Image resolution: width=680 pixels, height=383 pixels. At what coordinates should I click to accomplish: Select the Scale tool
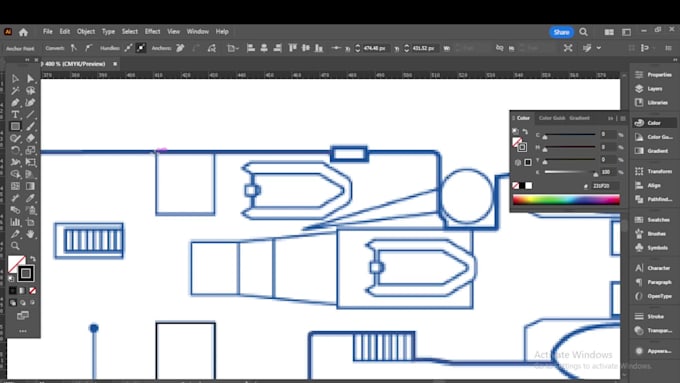pos(30,151)
